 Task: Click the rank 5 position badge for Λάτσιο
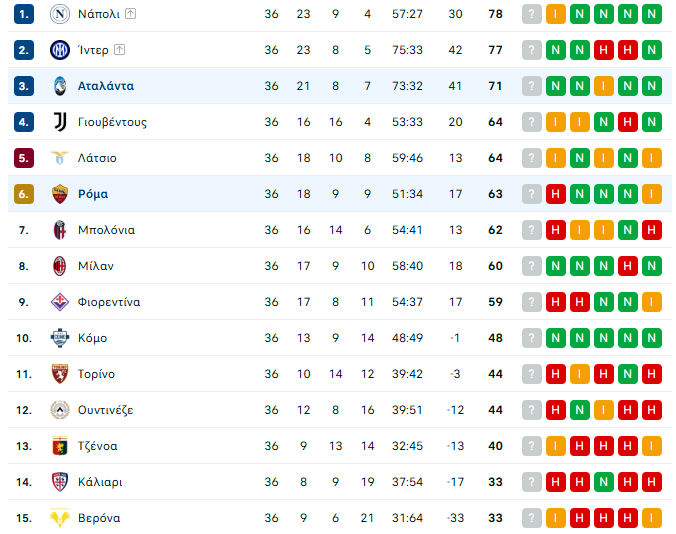[24, 158]
